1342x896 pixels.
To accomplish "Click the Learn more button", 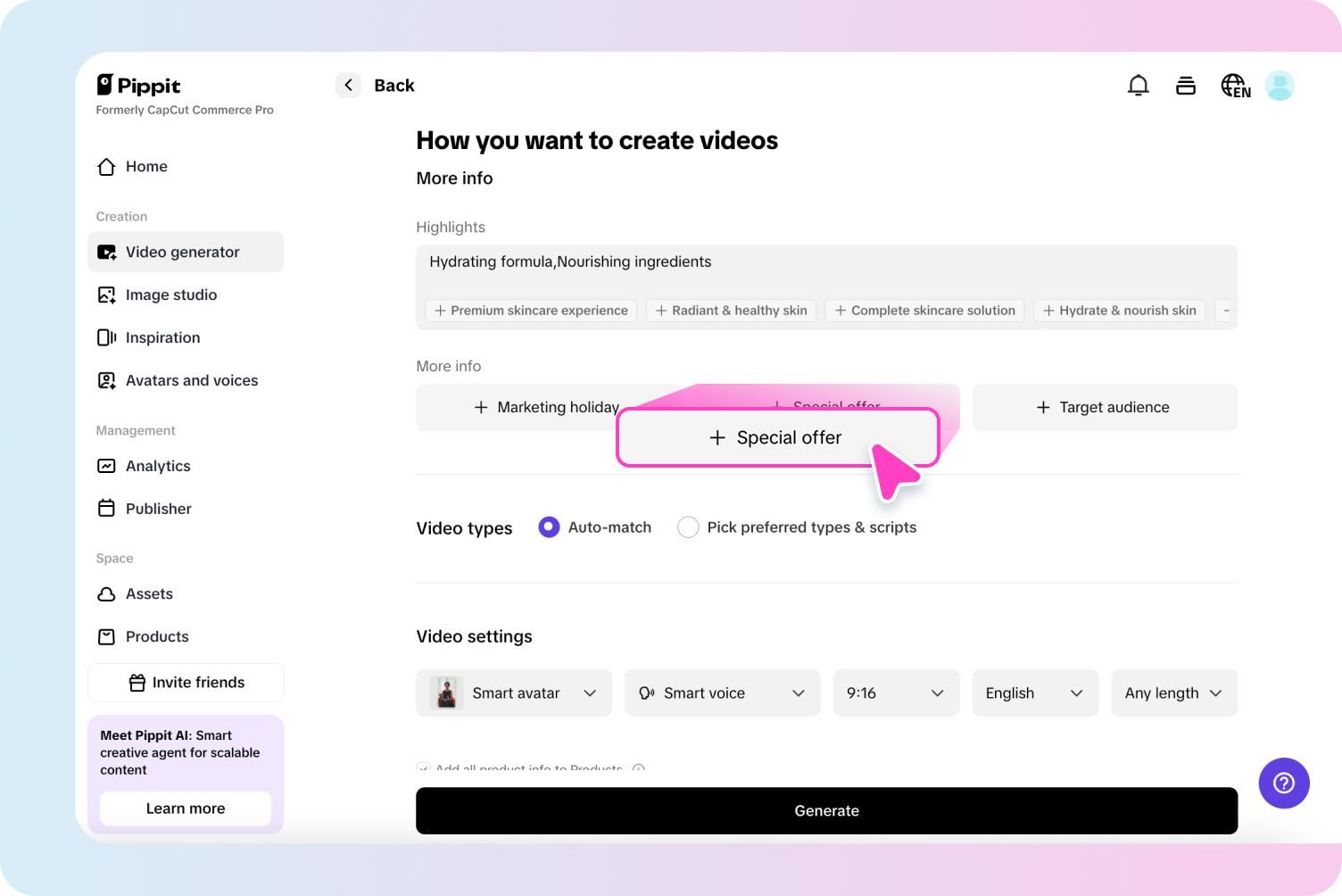I will [186, 809].
